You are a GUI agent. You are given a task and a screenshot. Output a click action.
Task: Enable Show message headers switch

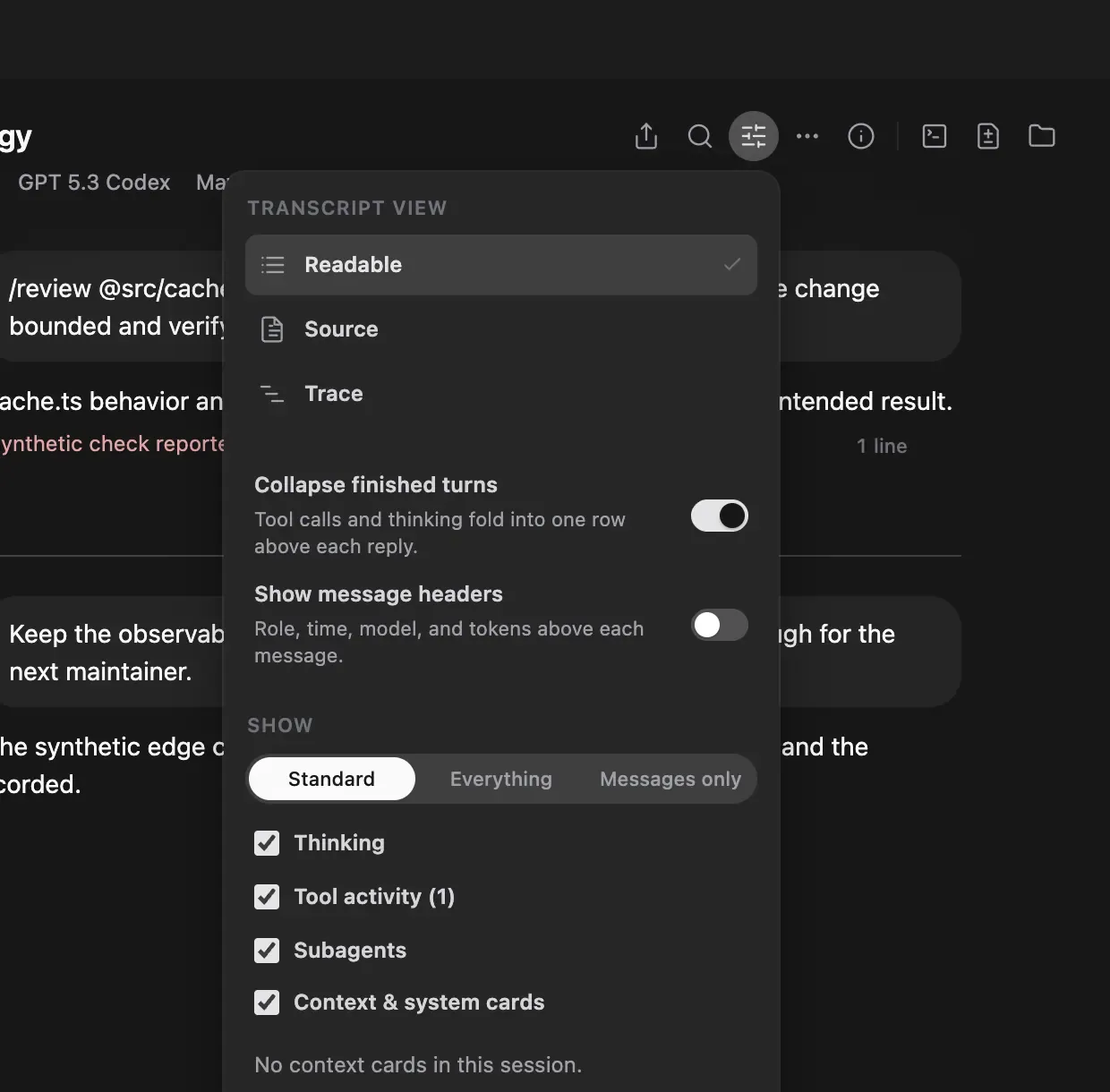coord(720,625)
